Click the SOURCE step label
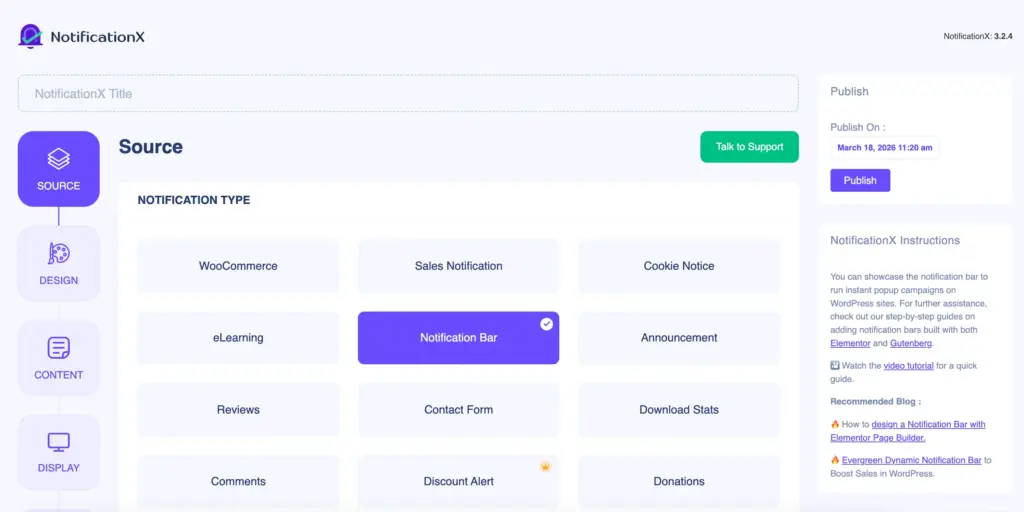This screenshot has width=1024, height=512. tap(59, 186)
